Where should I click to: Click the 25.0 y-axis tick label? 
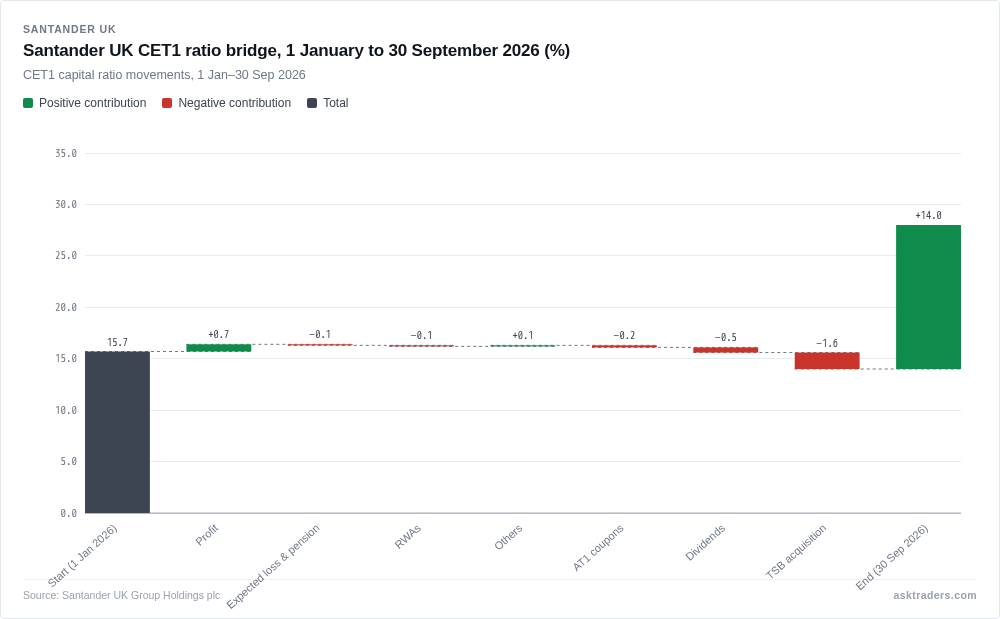(x=66, y=256)
